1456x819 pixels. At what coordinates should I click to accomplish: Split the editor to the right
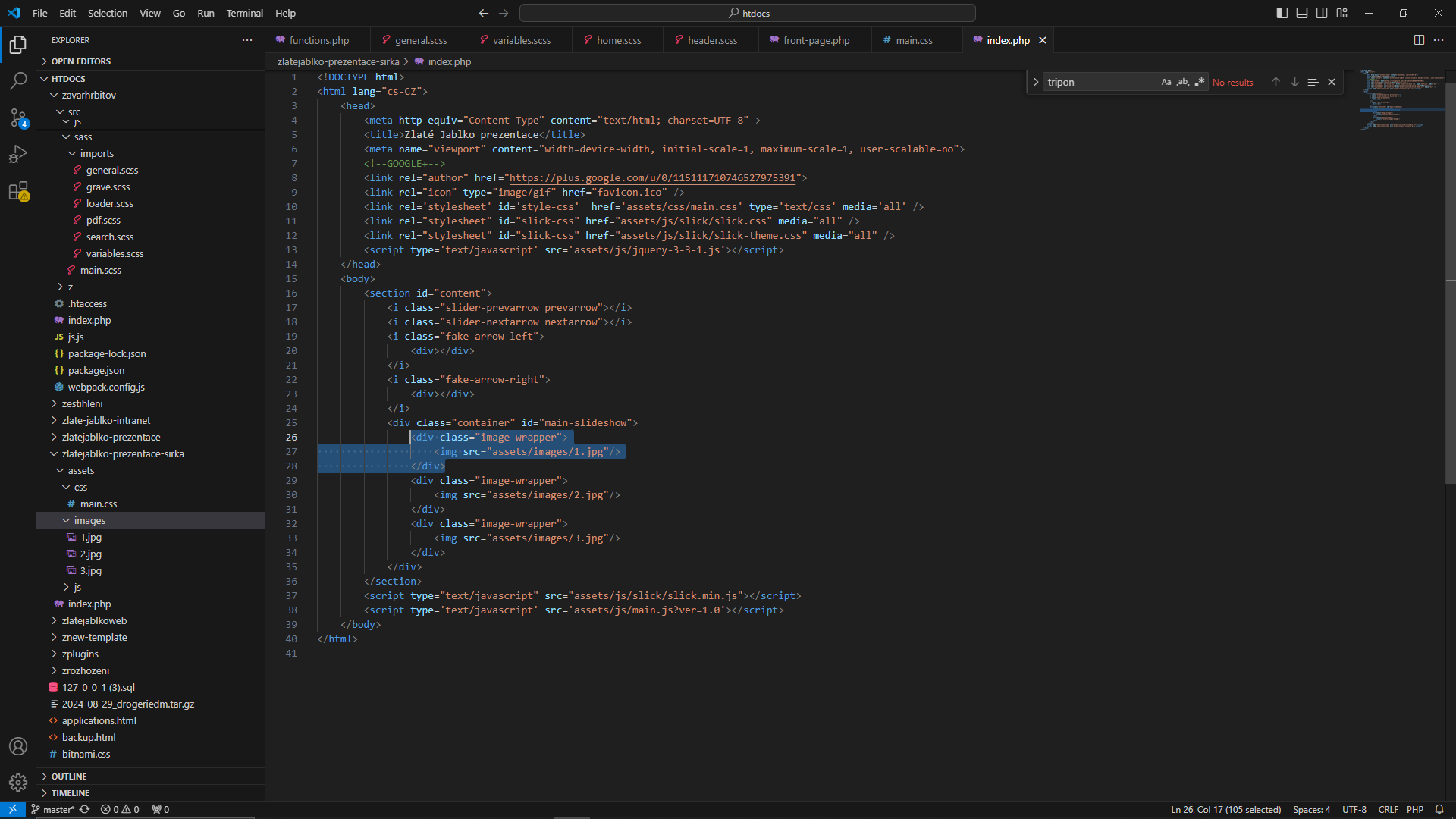click(x=1419, y=40)
